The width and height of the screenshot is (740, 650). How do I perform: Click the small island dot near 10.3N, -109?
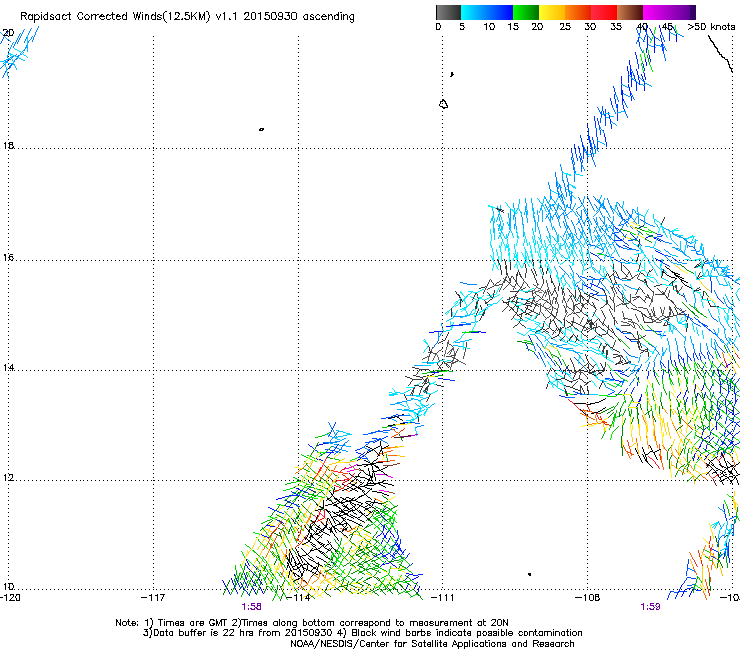click(x=530, y=574)
